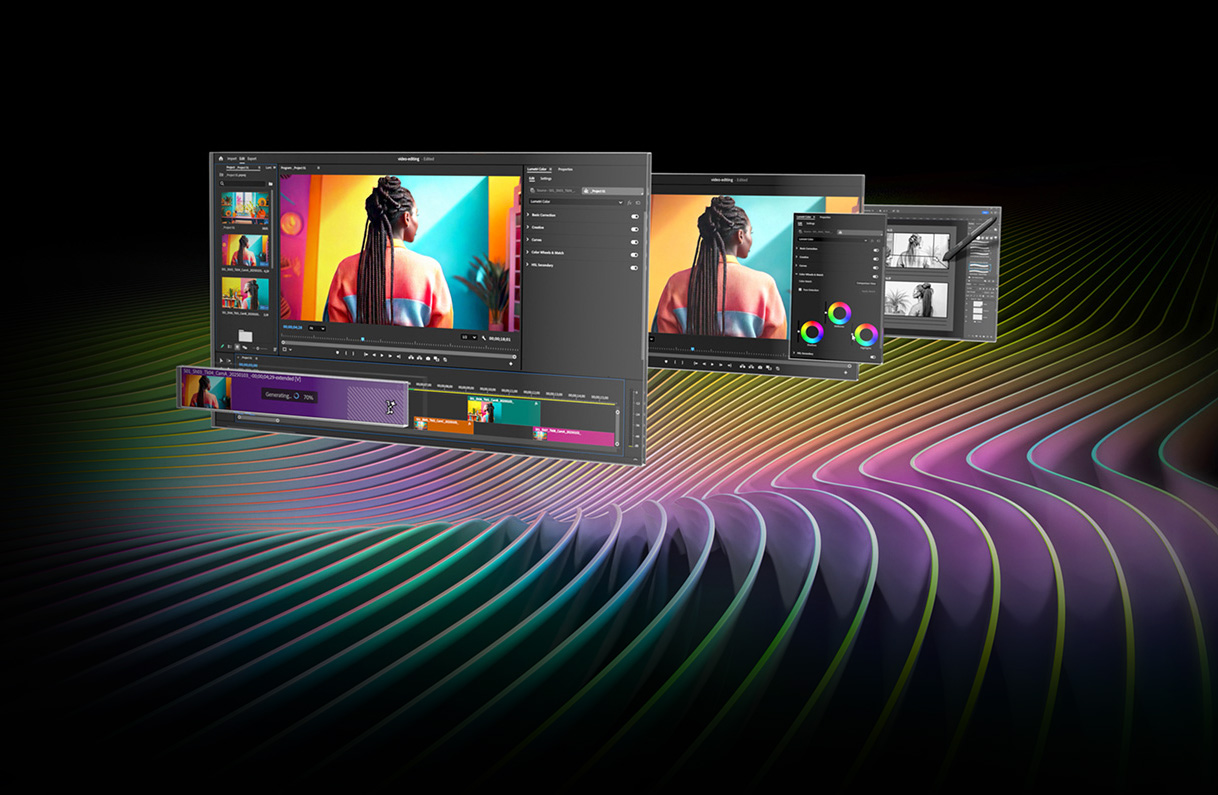The height and width of the screenshot is (795, 1218).
Task: Click Add Marker in the main Program monitor
Action: [x=337, y=353]
